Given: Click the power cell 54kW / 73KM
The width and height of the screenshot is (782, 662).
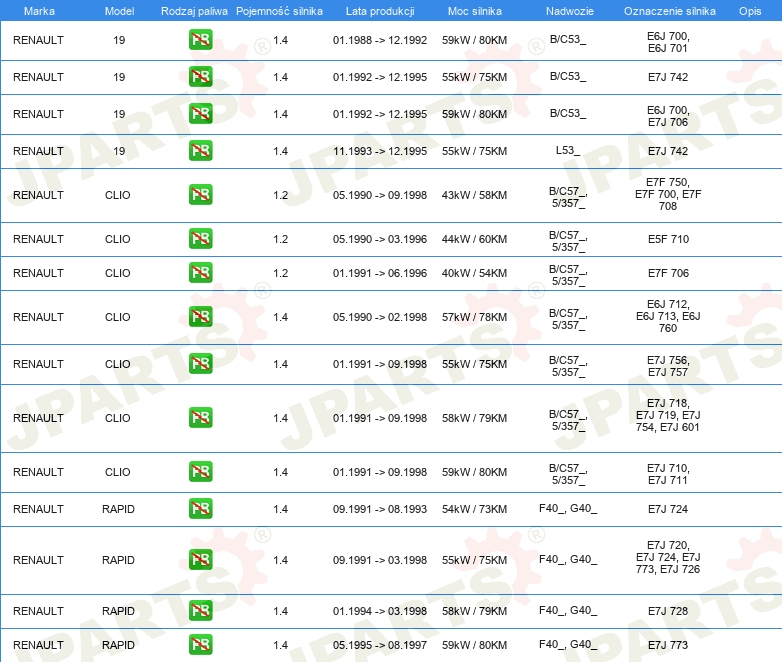Looking at the screenshot, I should click(474, 509).
